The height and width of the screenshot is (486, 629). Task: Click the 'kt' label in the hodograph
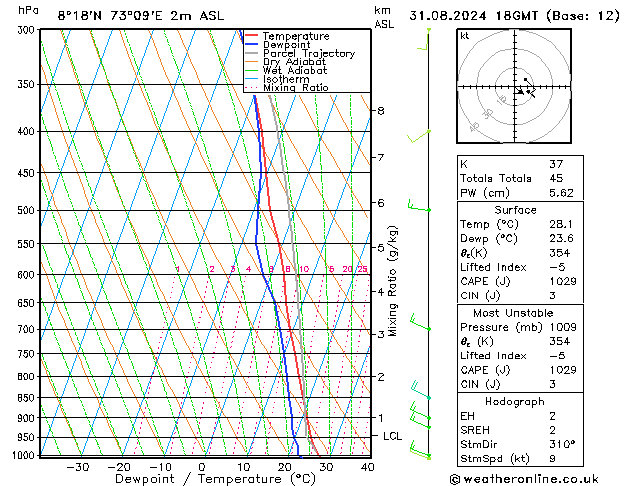(x=465, y=36)
